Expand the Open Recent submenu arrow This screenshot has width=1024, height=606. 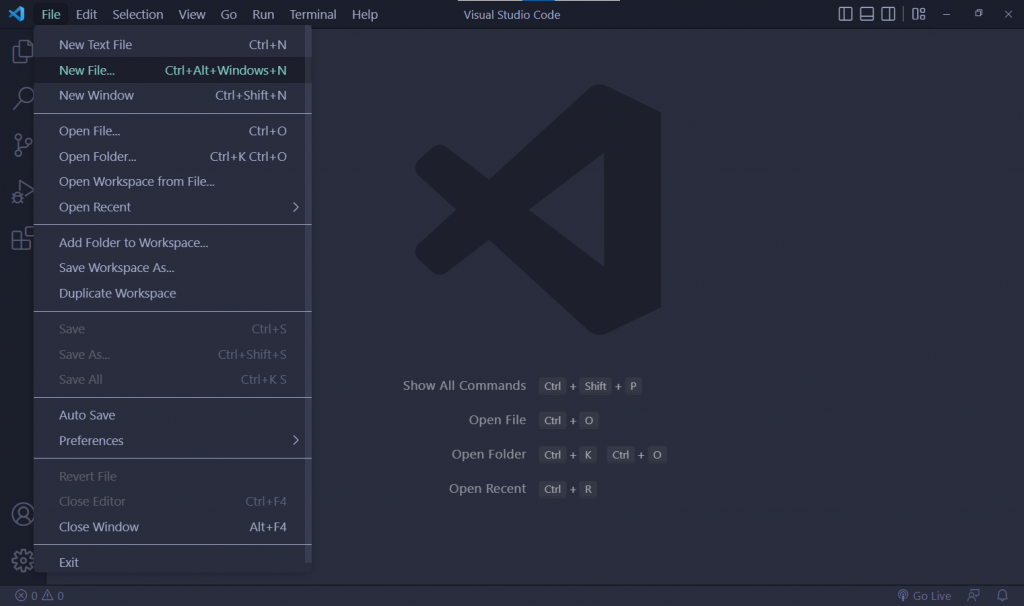point(296,207)
